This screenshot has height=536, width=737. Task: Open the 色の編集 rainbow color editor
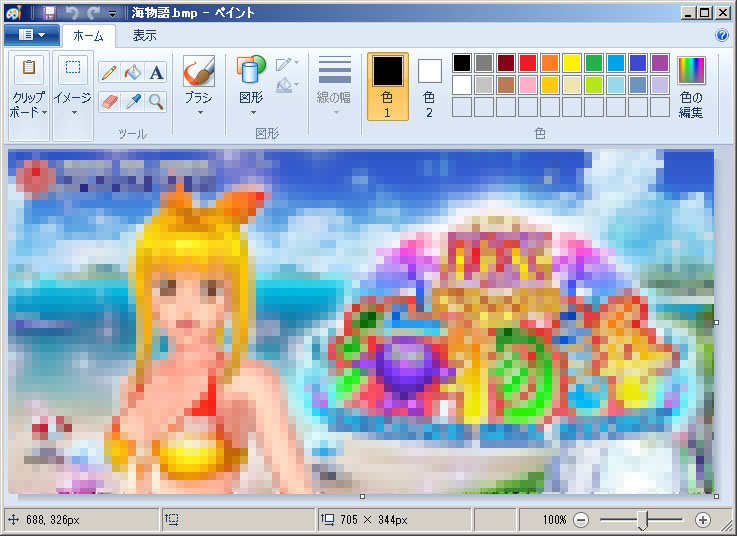691,71
